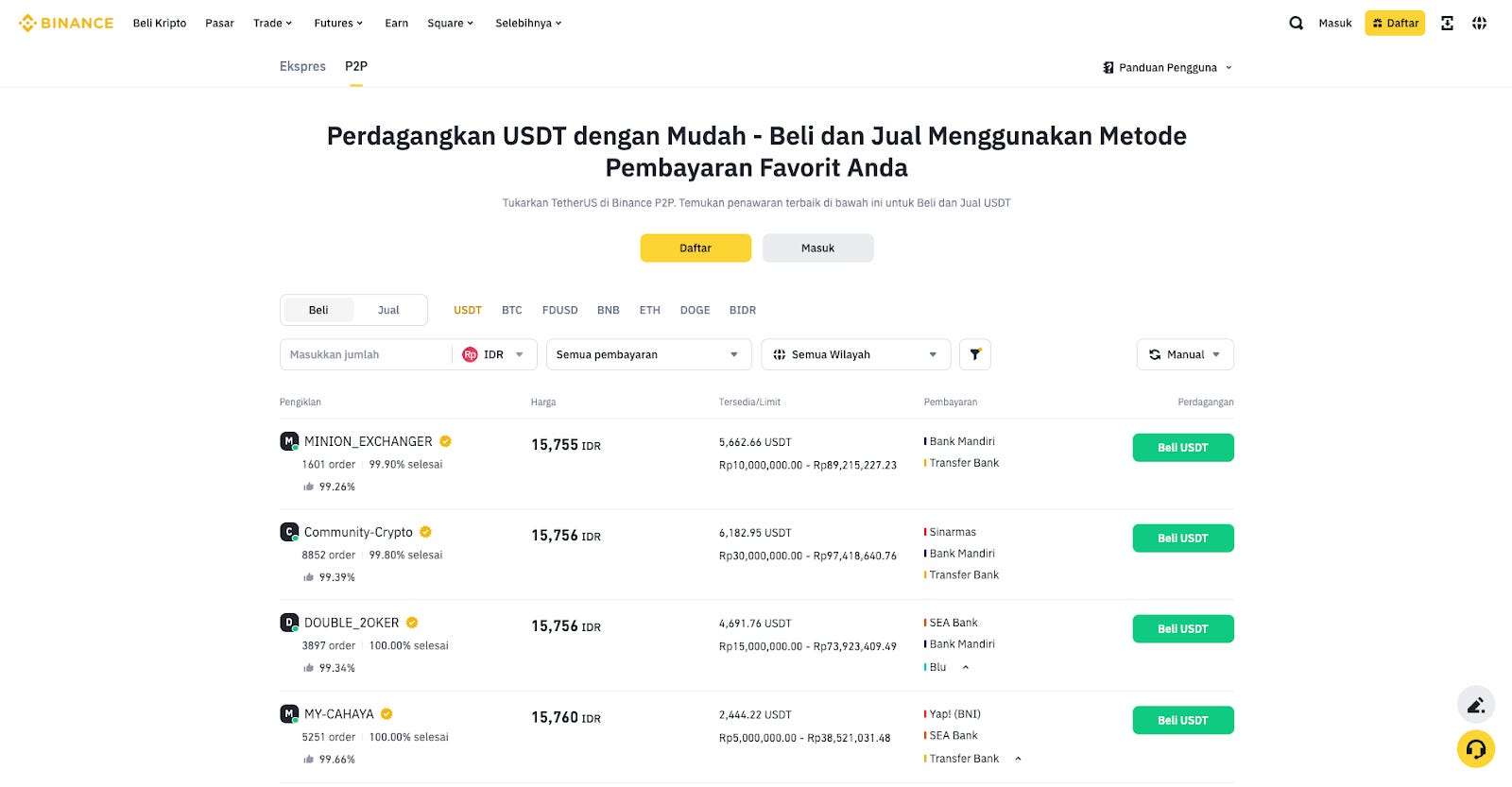The image size is (1512, 787).
Task: Click MINION_EXCHANGER avatar icon
Action: (289, 441)
